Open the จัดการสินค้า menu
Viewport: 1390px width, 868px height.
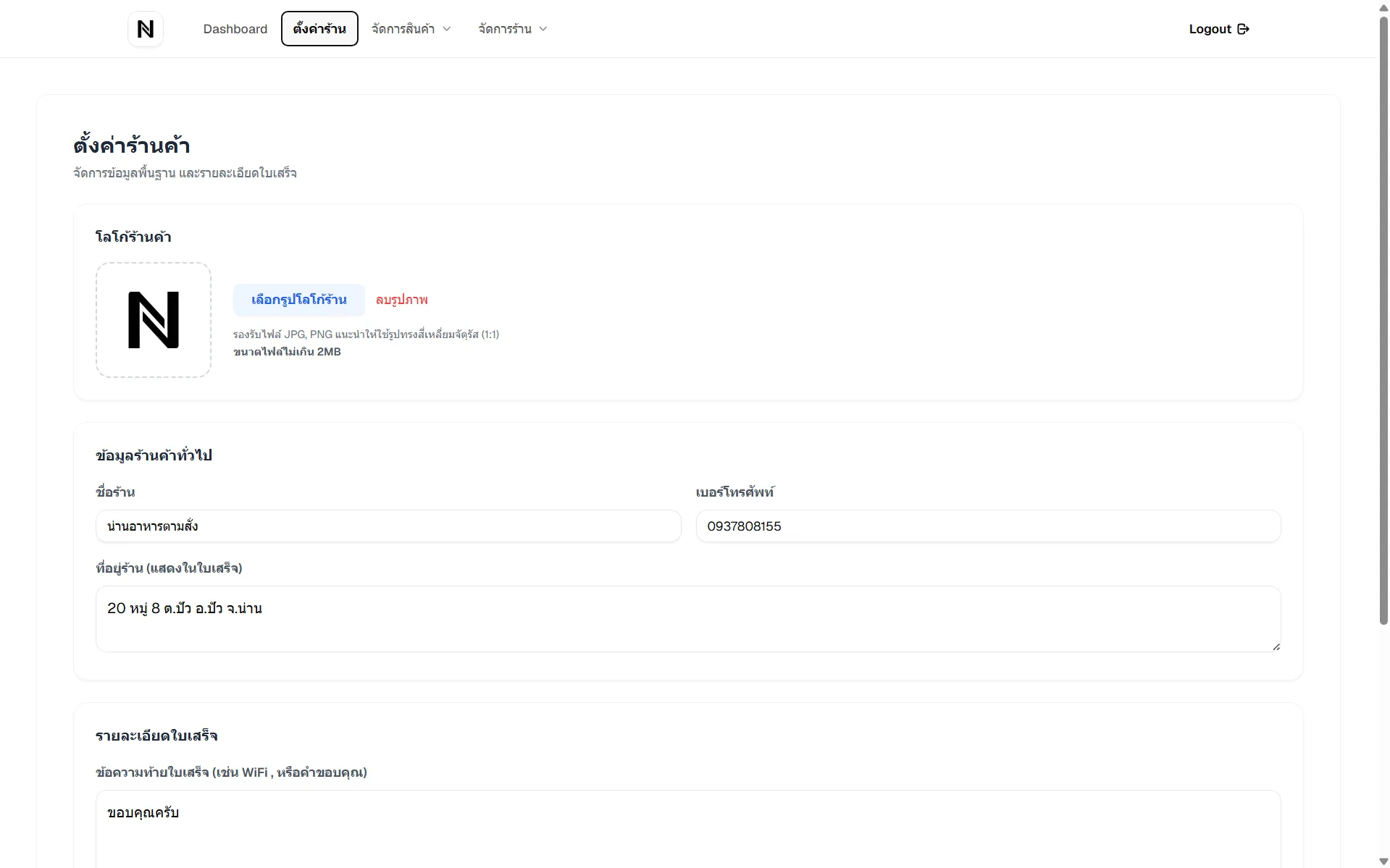411,29
